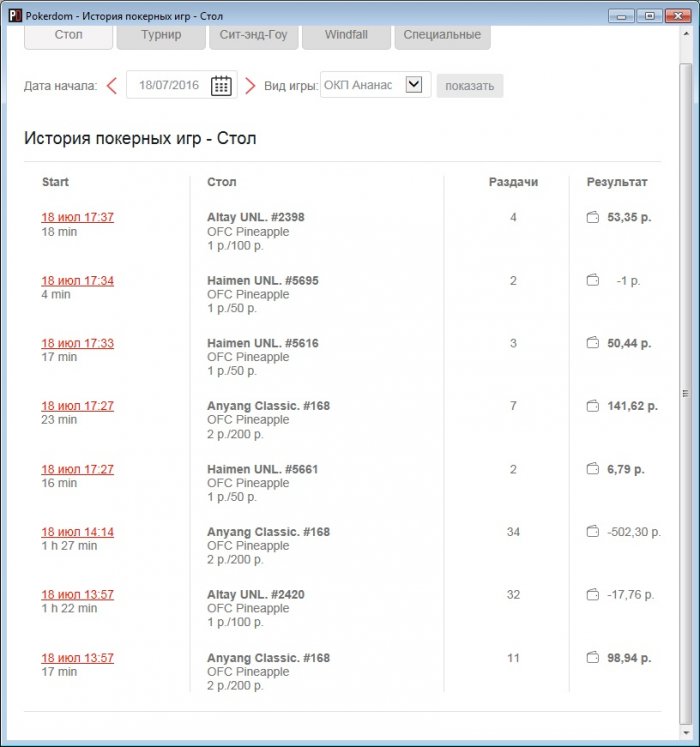Image resolution: width=700 pixels, height=747 pixels.
Task: Open session 18 июл 14:14 link
Action: coord(78,532)
